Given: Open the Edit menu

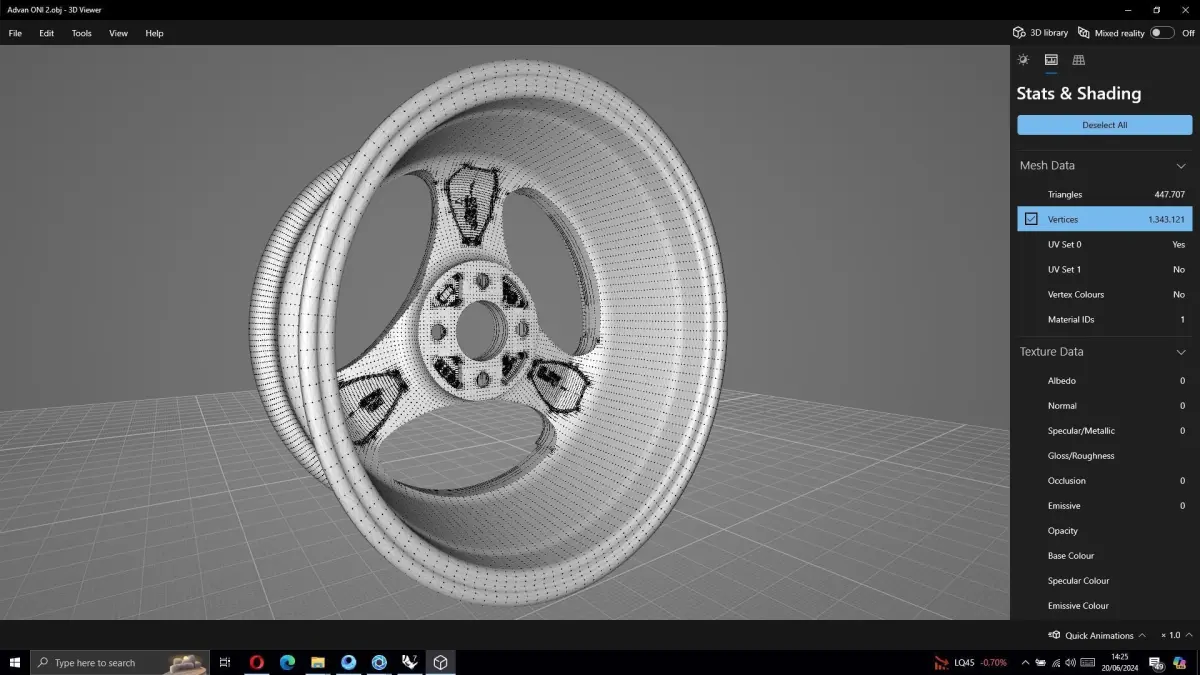Looking at the screenshot, I should [x=47, y=33].
